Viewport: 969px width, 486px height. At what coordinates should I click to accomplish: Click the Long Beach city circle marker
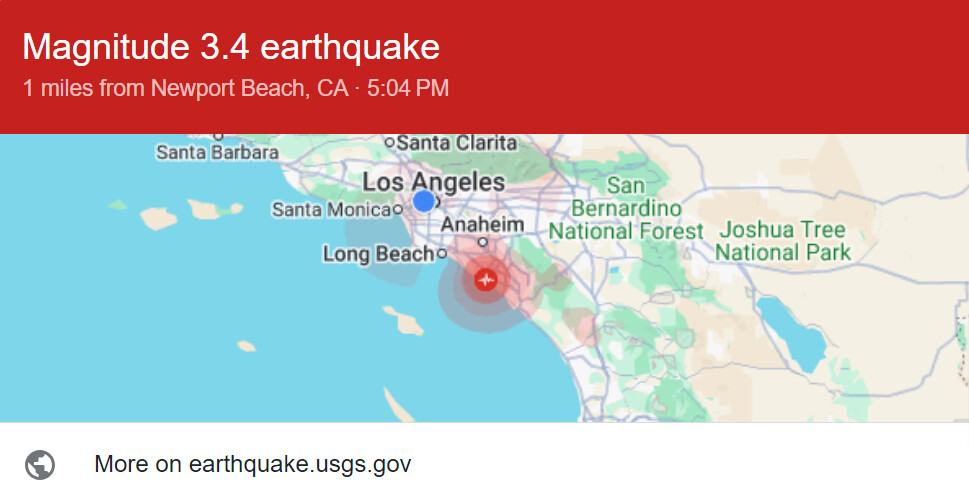[x=441, y=254]
